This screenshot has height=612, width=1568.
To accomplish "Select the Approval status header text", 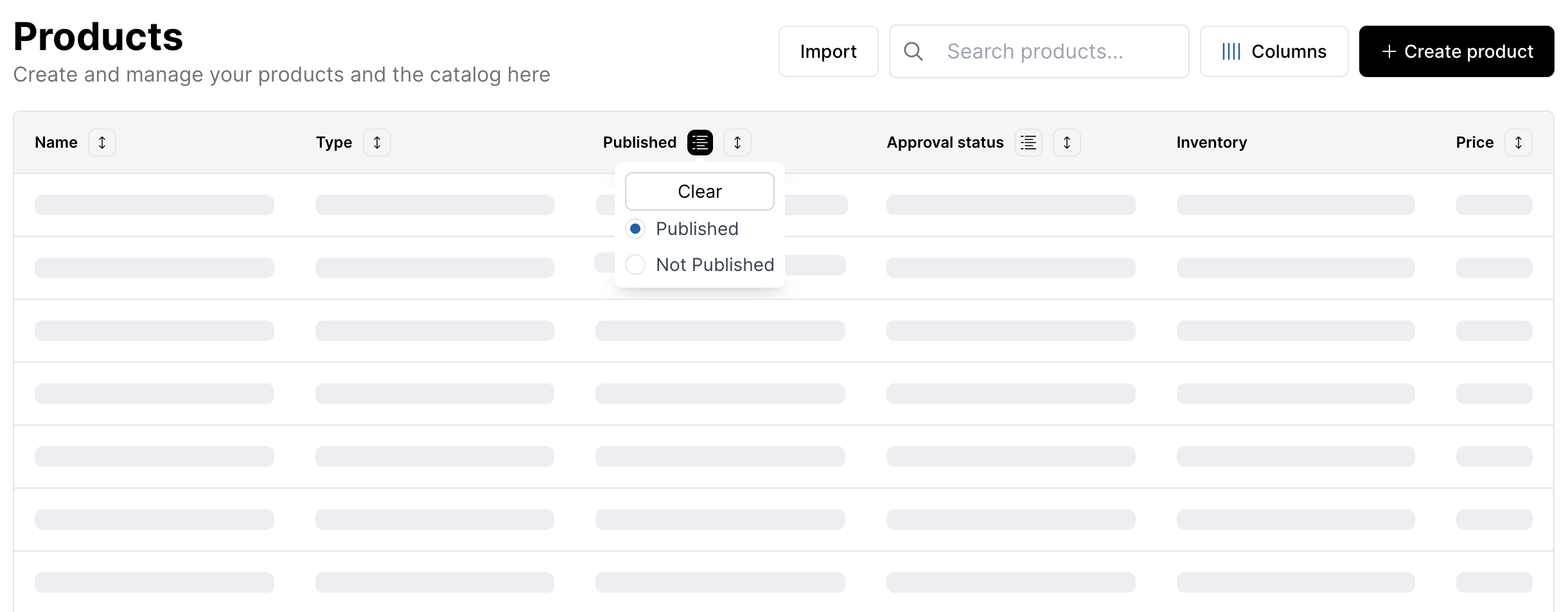I will coord(945,143).
